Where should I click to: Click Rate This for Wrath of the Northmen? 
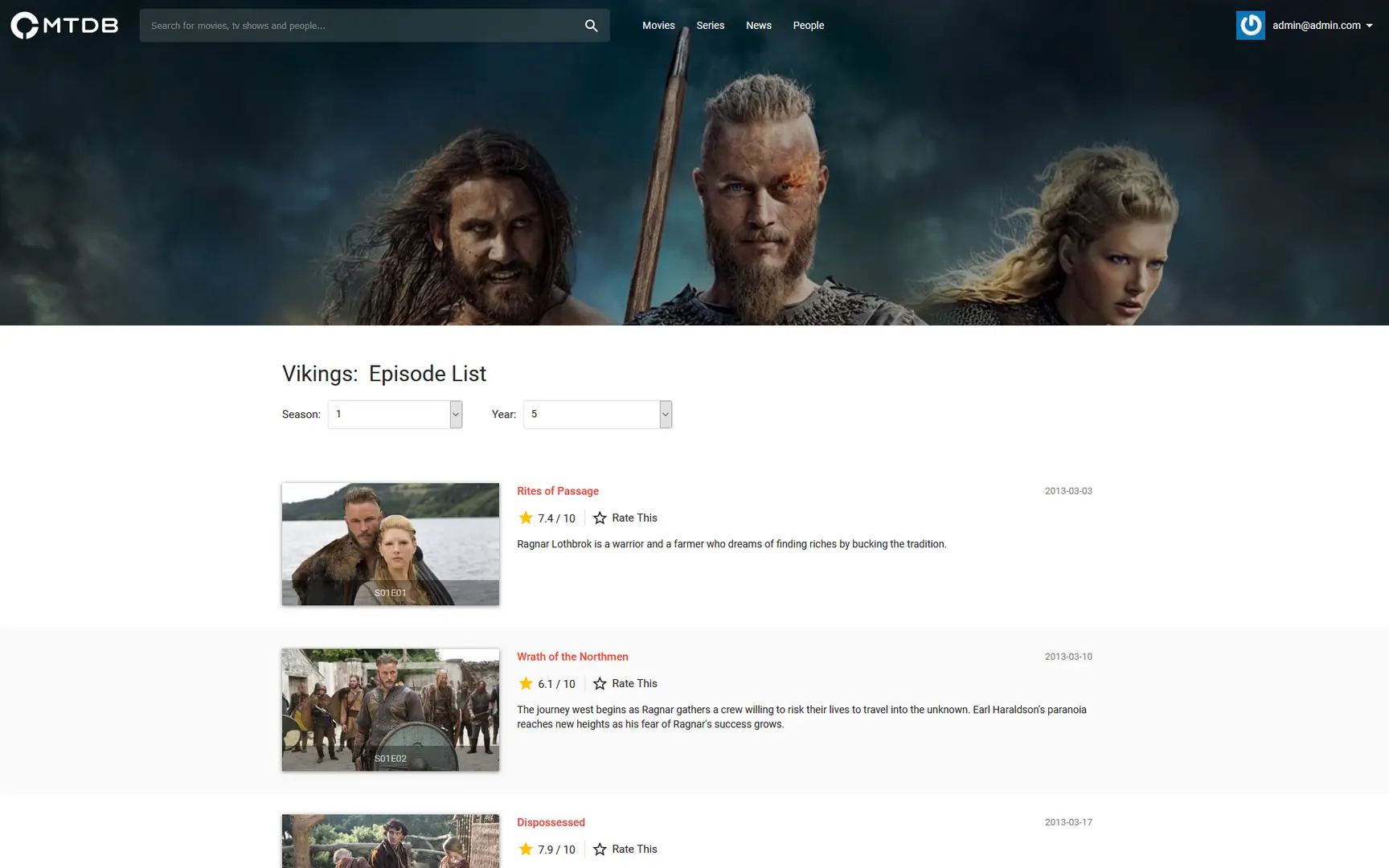pos(634,683)
